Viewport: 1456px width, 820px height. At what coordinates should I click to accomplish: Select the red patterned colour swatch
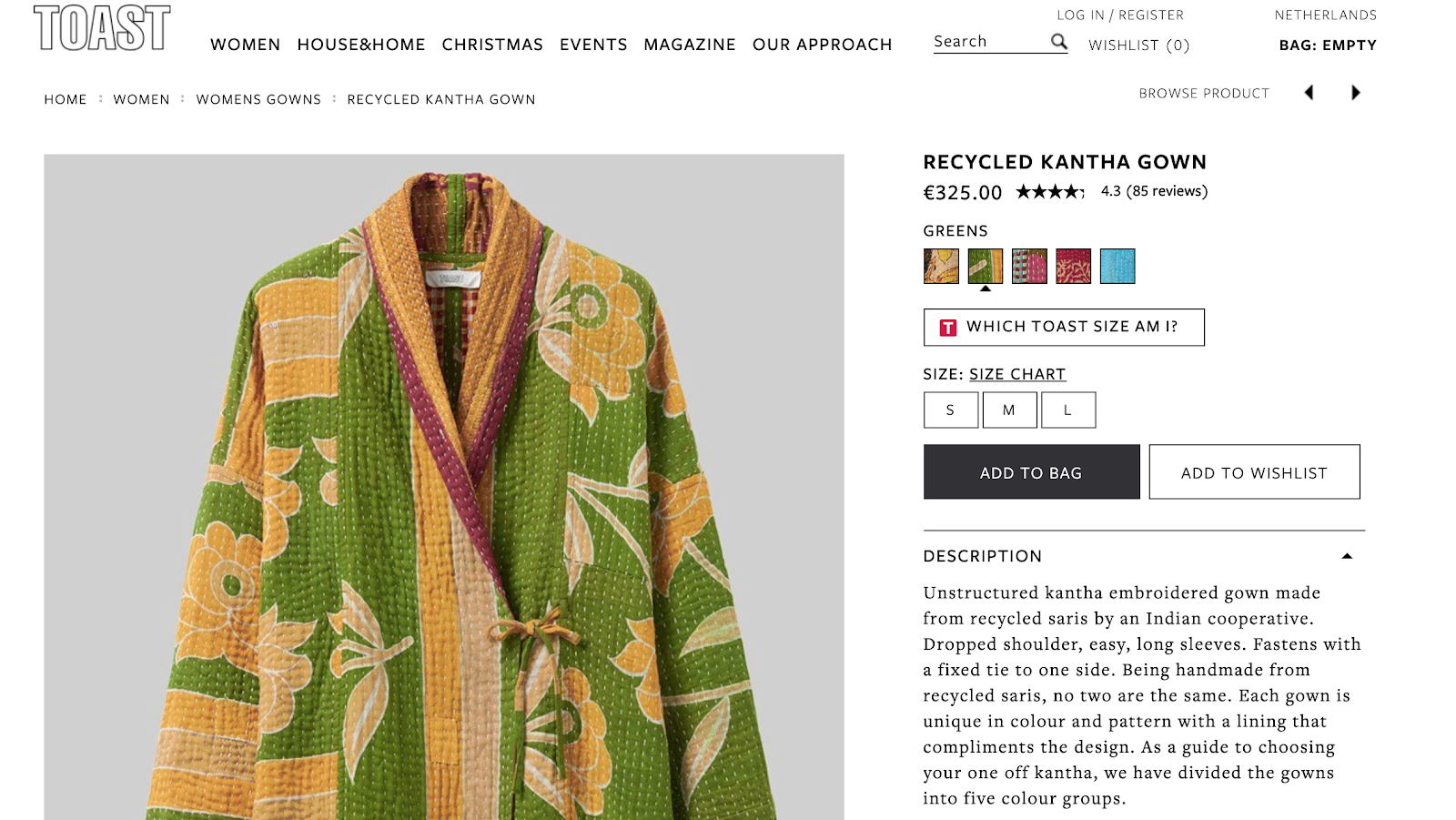click(x=1073, y=266)
